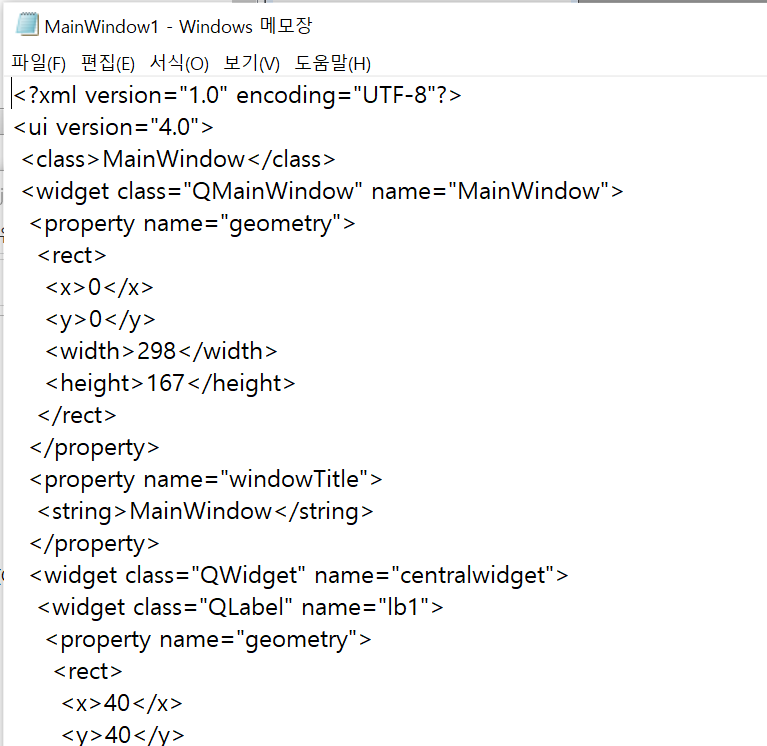Click the <x>40</x> line
Viewport: 767px width, 746px height.
click(x=122, y=704)
